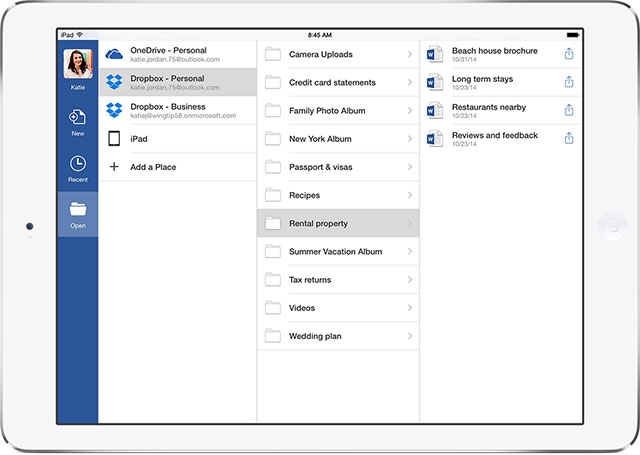This screenshot has width=640, height=455.
Task: Choose Dropbox - Business location icon
Action: (114, 110)
